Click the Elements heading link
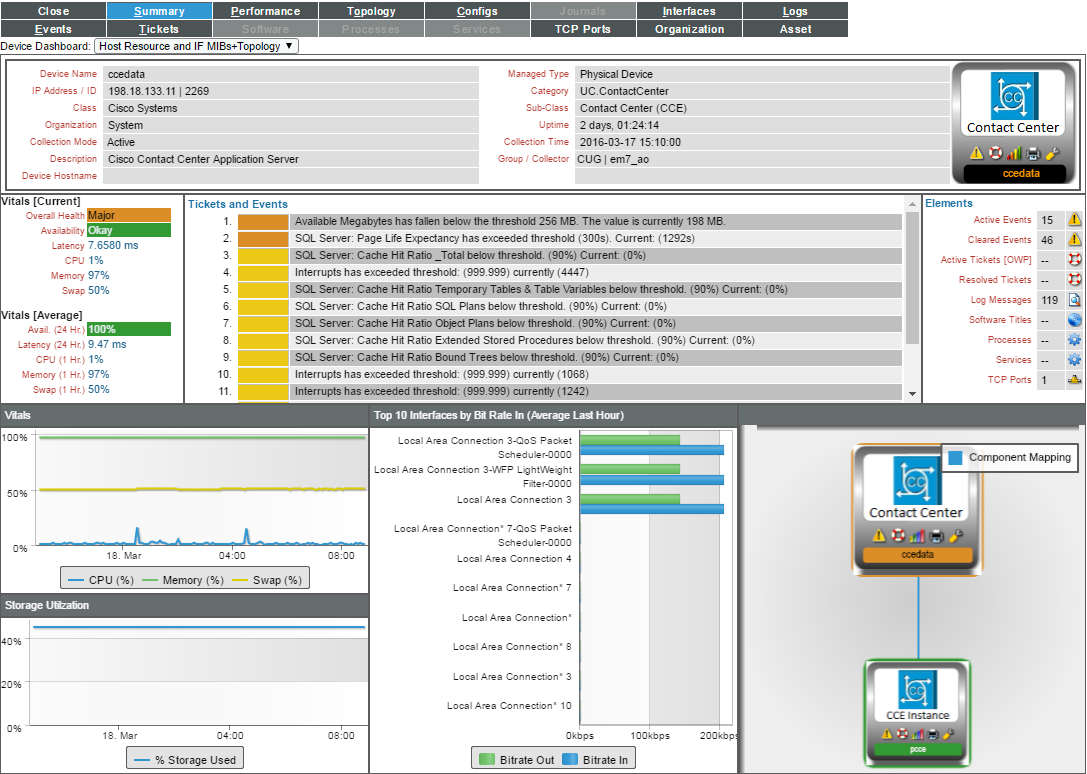This screenshot has width=1087, height=774. 949,203
